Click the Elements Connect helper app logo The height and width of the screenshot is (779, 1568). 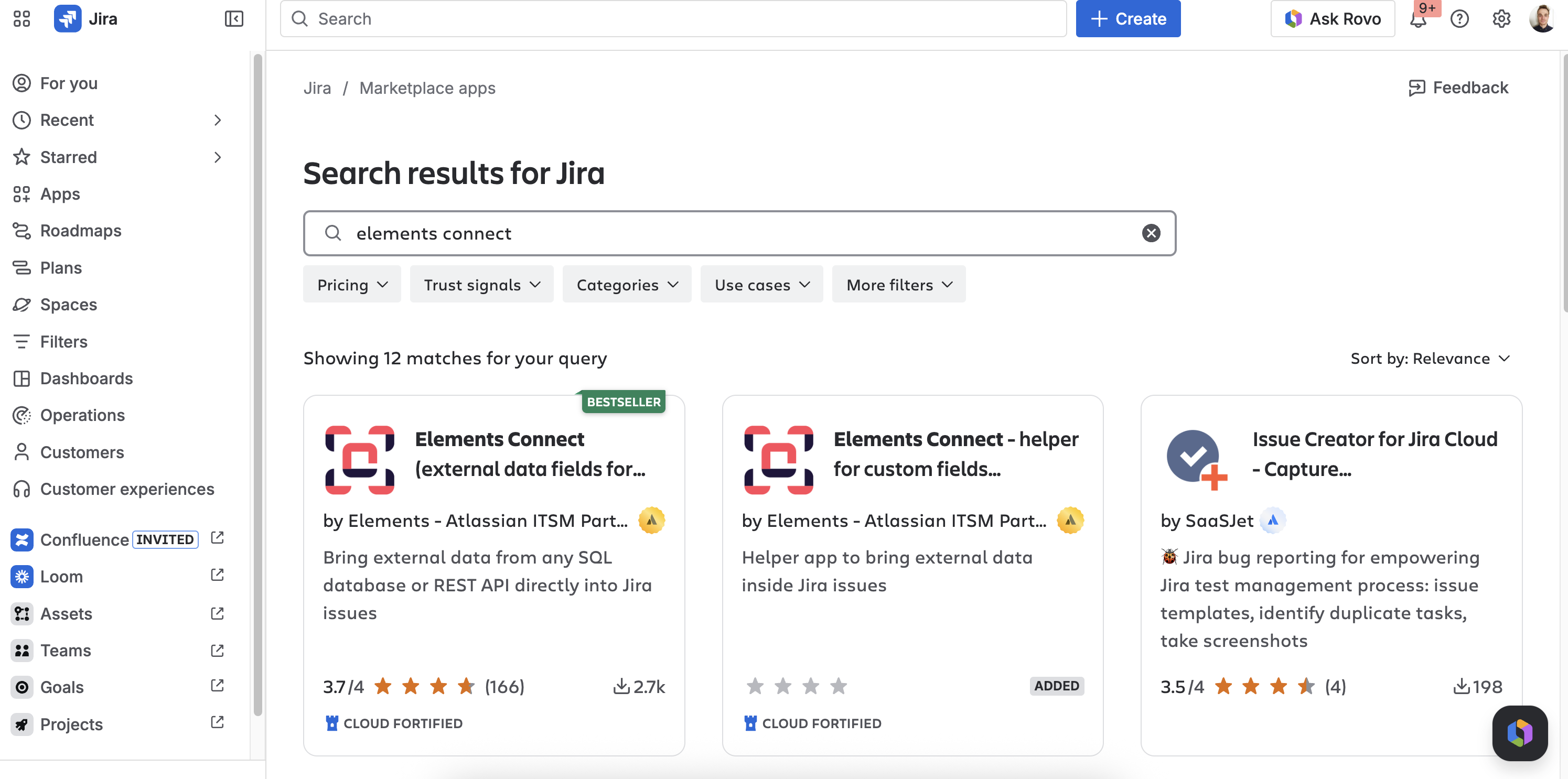[x=779, y=460]
